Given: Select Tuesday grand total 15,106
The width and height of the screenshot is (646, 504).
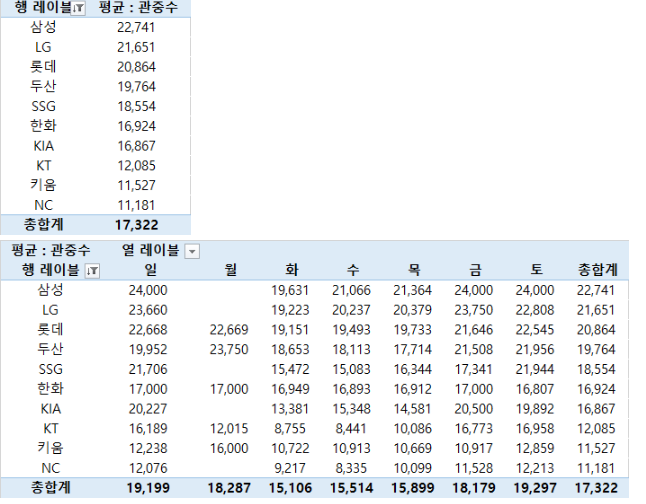Looking at the screenshot, I should tap(290, 488).
